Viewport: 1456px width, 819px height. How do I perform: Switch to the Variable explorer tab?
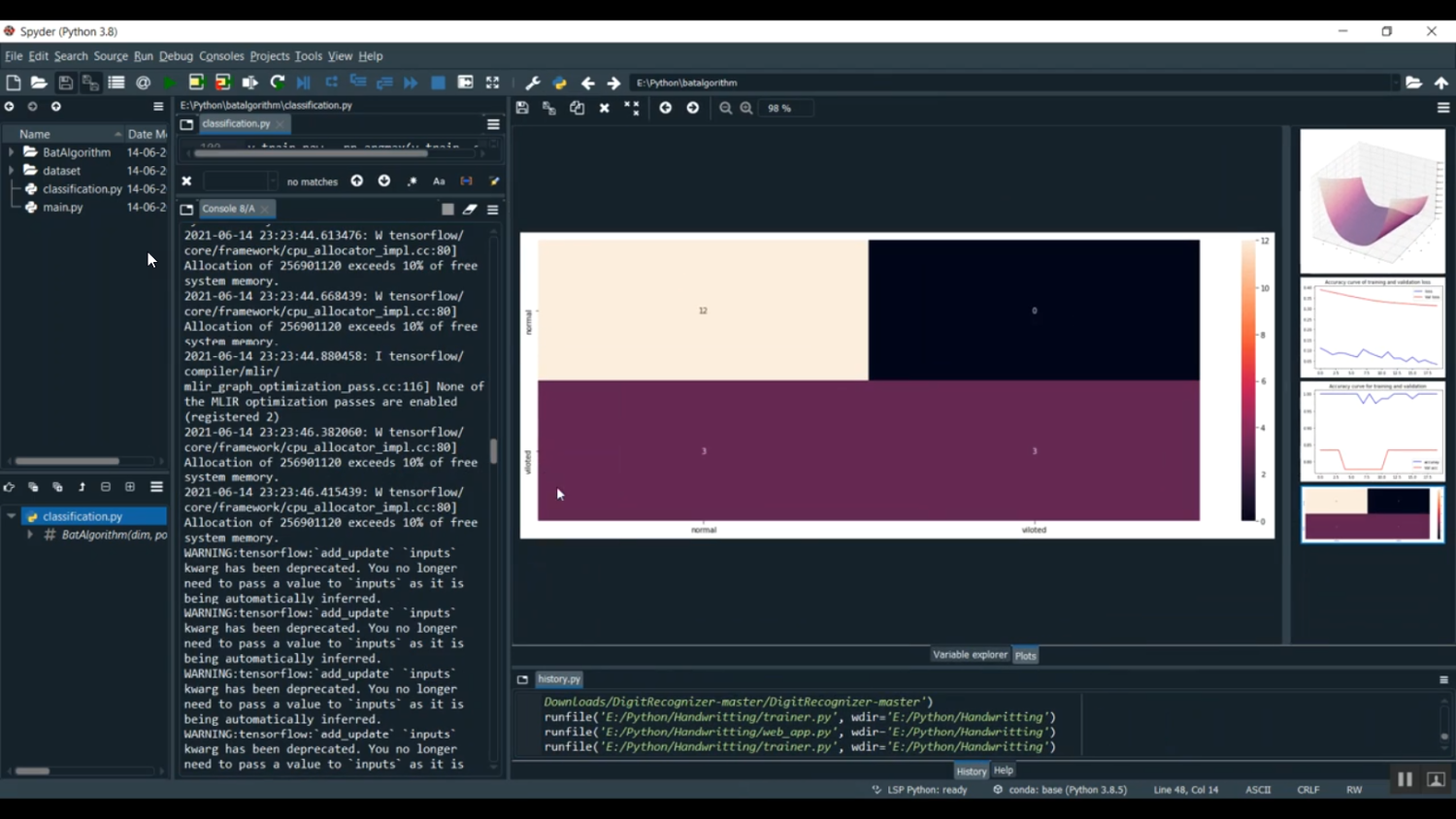(x=970, y=655)
